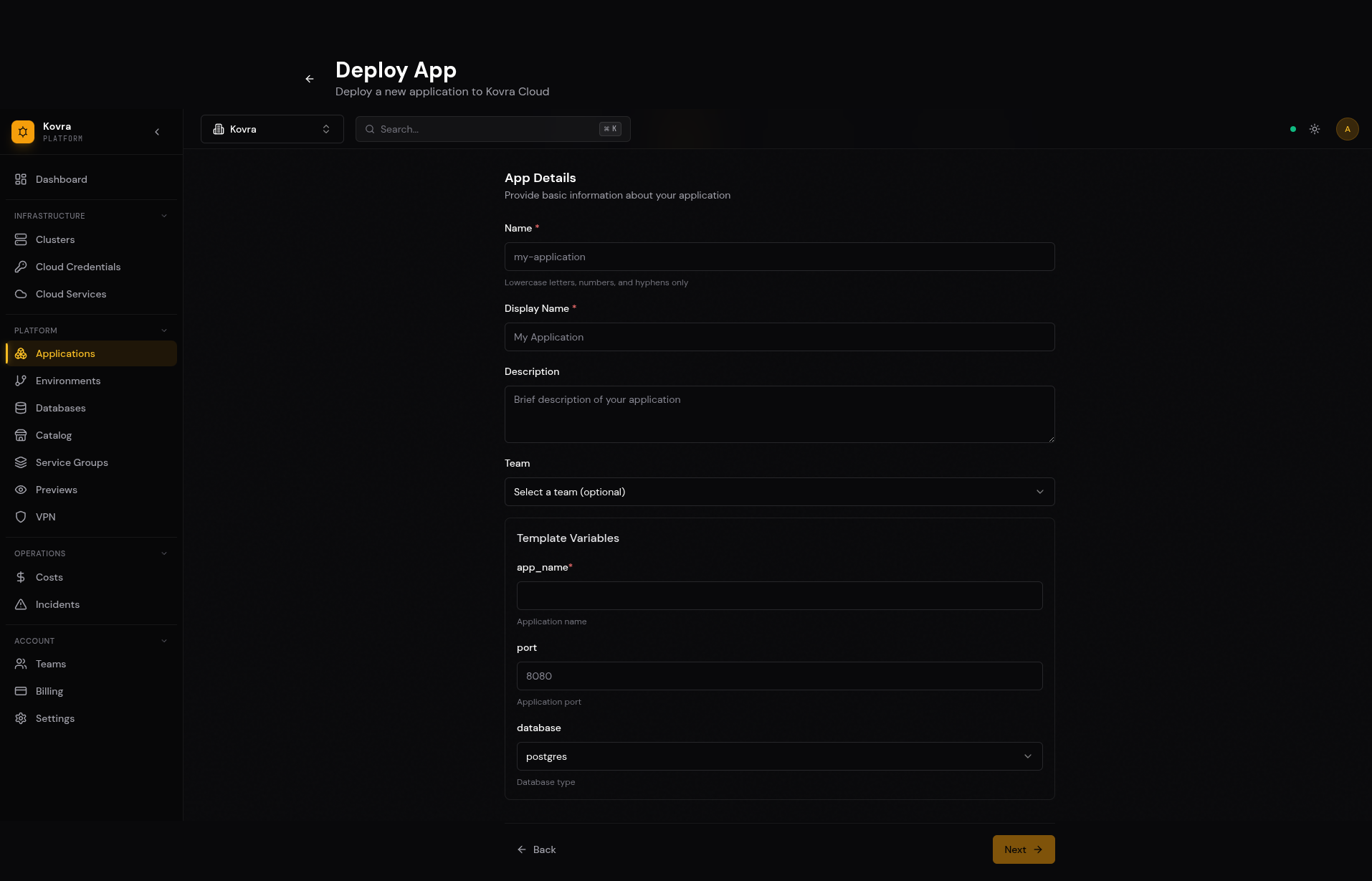1372x881 pixels.
Task: Click the Back button at bottom
Action: click(x=536, y=849)
